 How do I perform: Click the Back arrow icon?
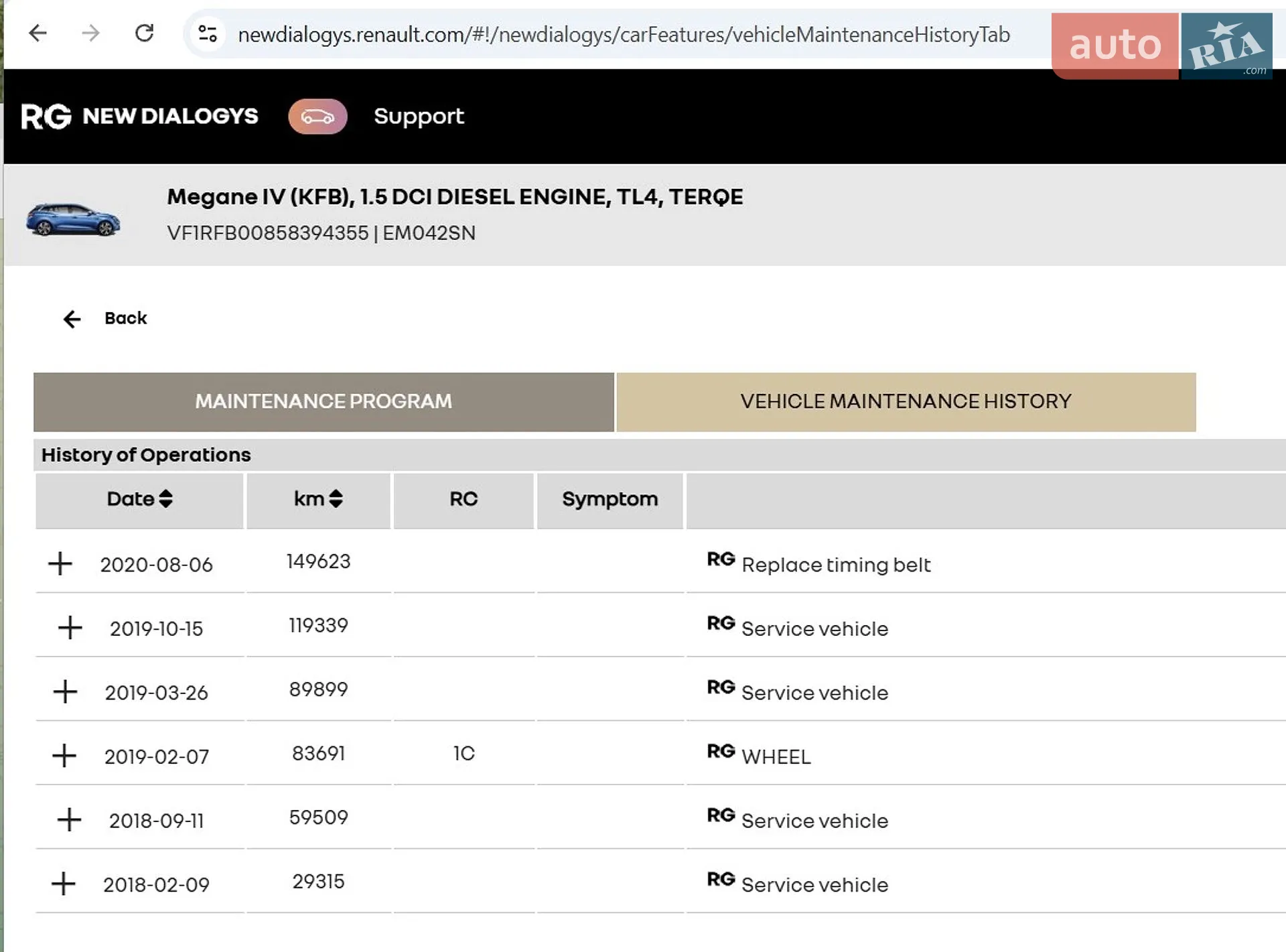point(72,319)
